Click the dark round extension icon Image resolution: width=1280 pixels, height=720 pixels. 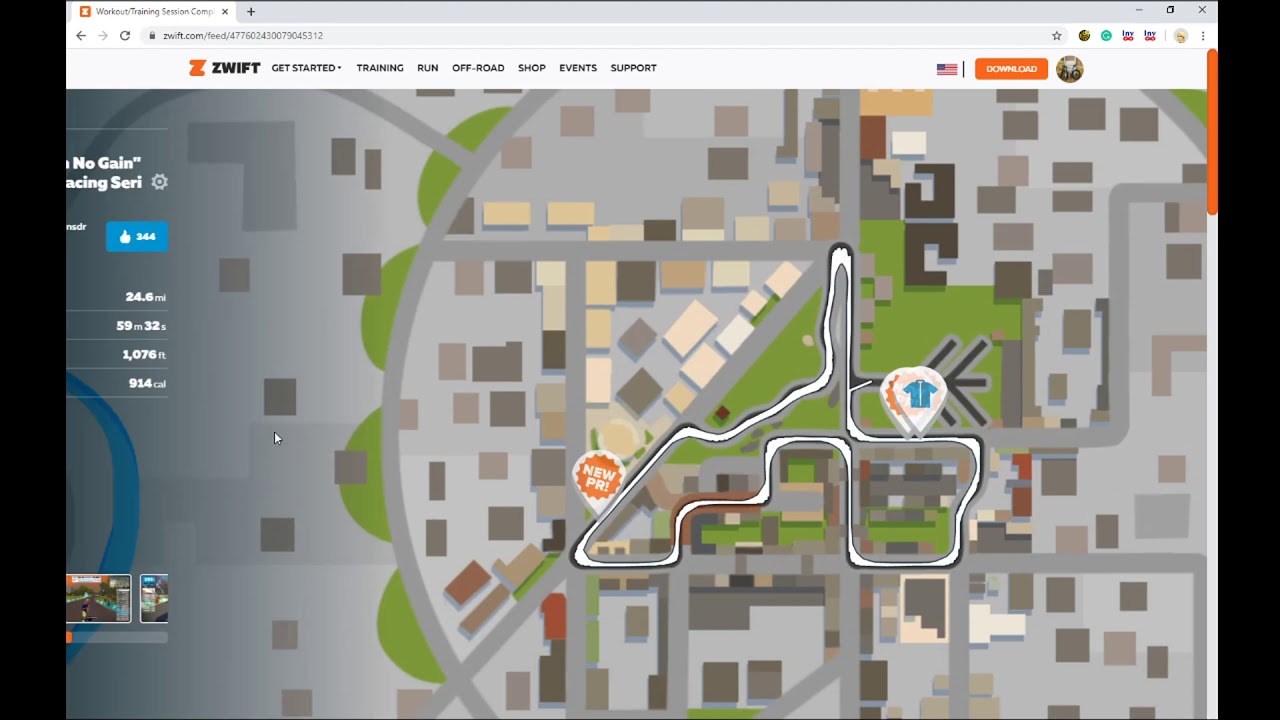tap(1084, 35)
